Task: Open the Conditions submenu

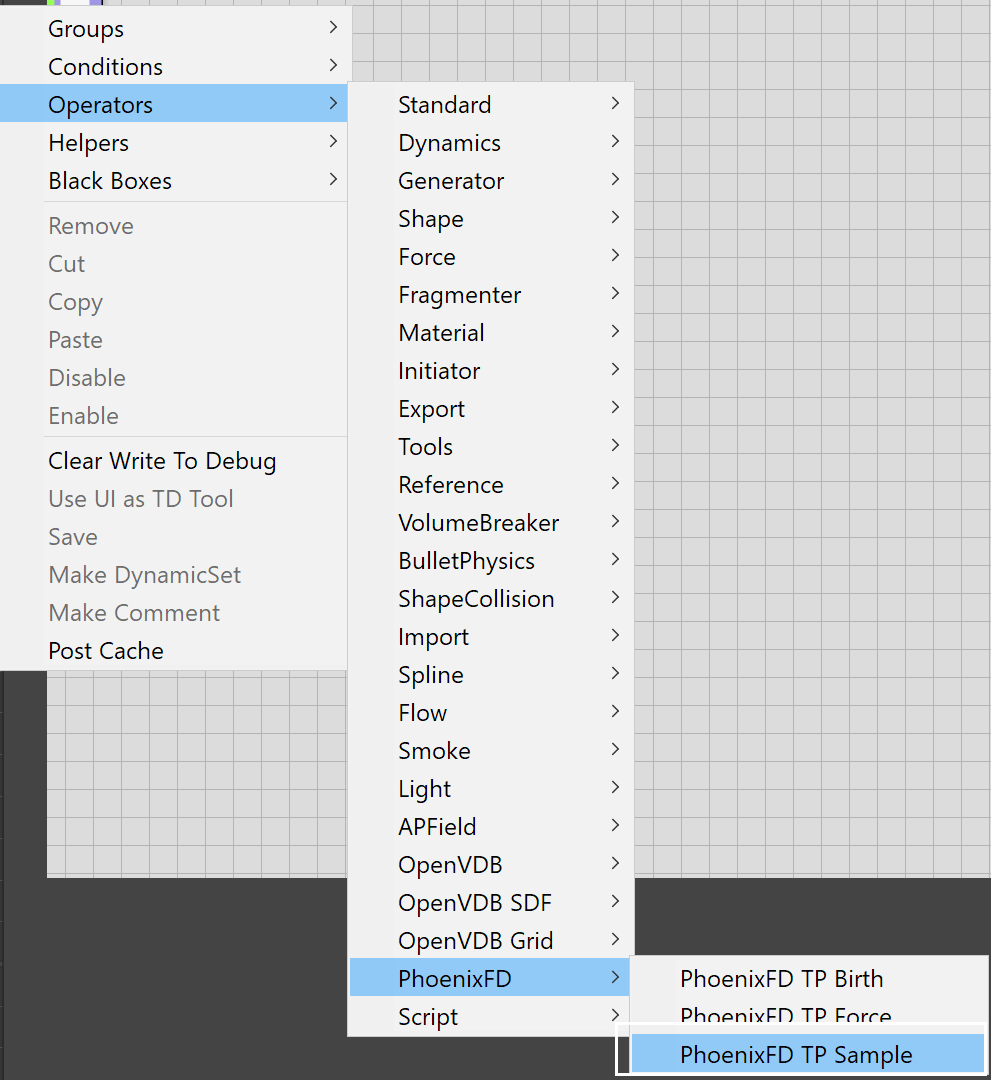Action: coord(174,67)
